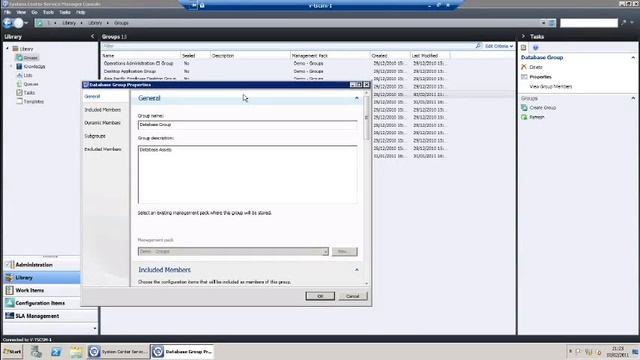Click the Groups icon in Library tree
Screen dimensions: 640x360
tap(19, 58)
